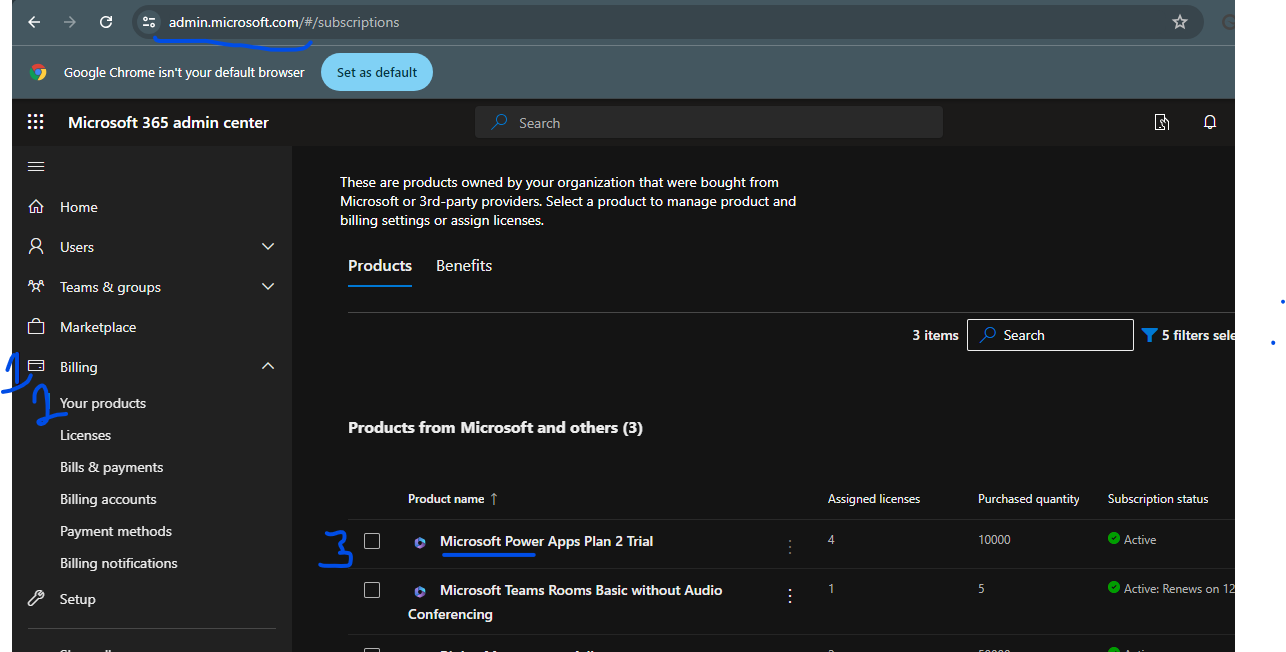Click the 10000 purchased quantity value
1286x652 pixels.
coord(994,539)
